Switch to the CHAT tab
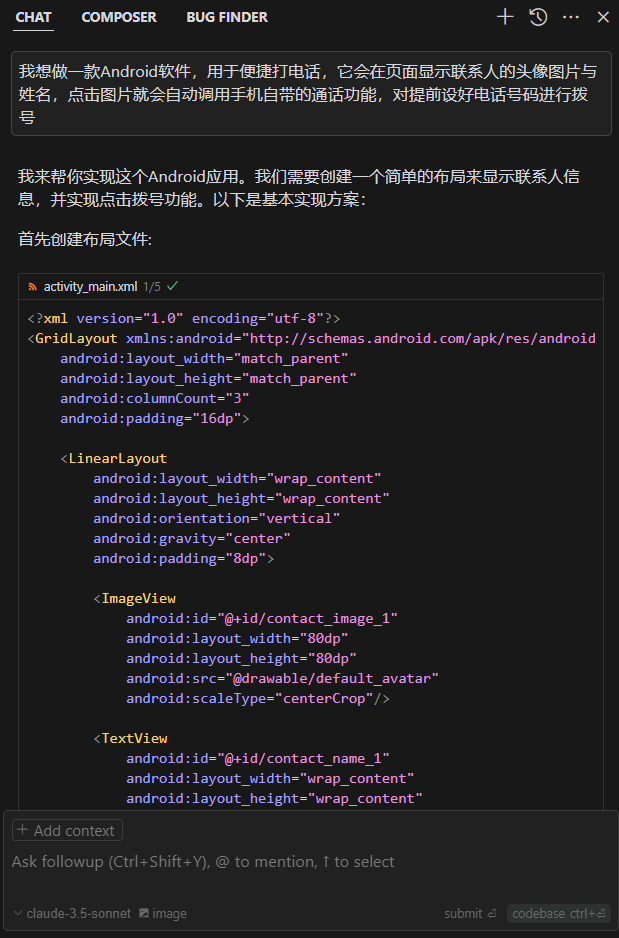This screenshot has width=619, height=938. click(x=34, y=17)
